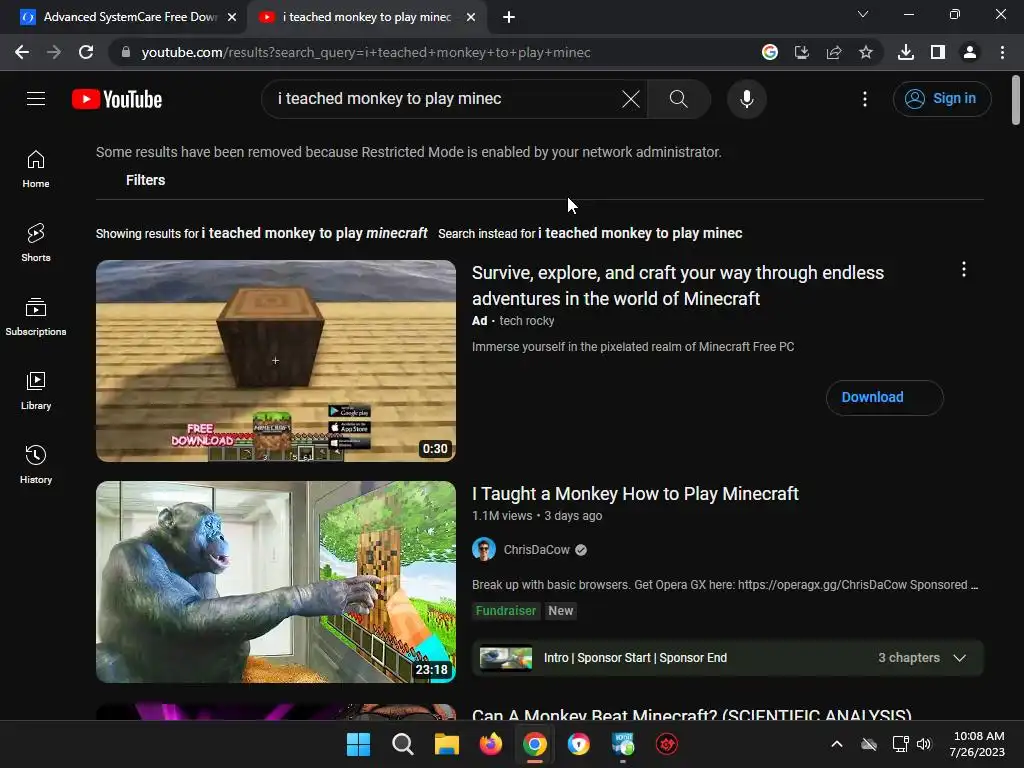Image resolution: width=1024 pixels, height=768 pixels.
Task: Open Chrome downloads
Action: click(906, 52)
